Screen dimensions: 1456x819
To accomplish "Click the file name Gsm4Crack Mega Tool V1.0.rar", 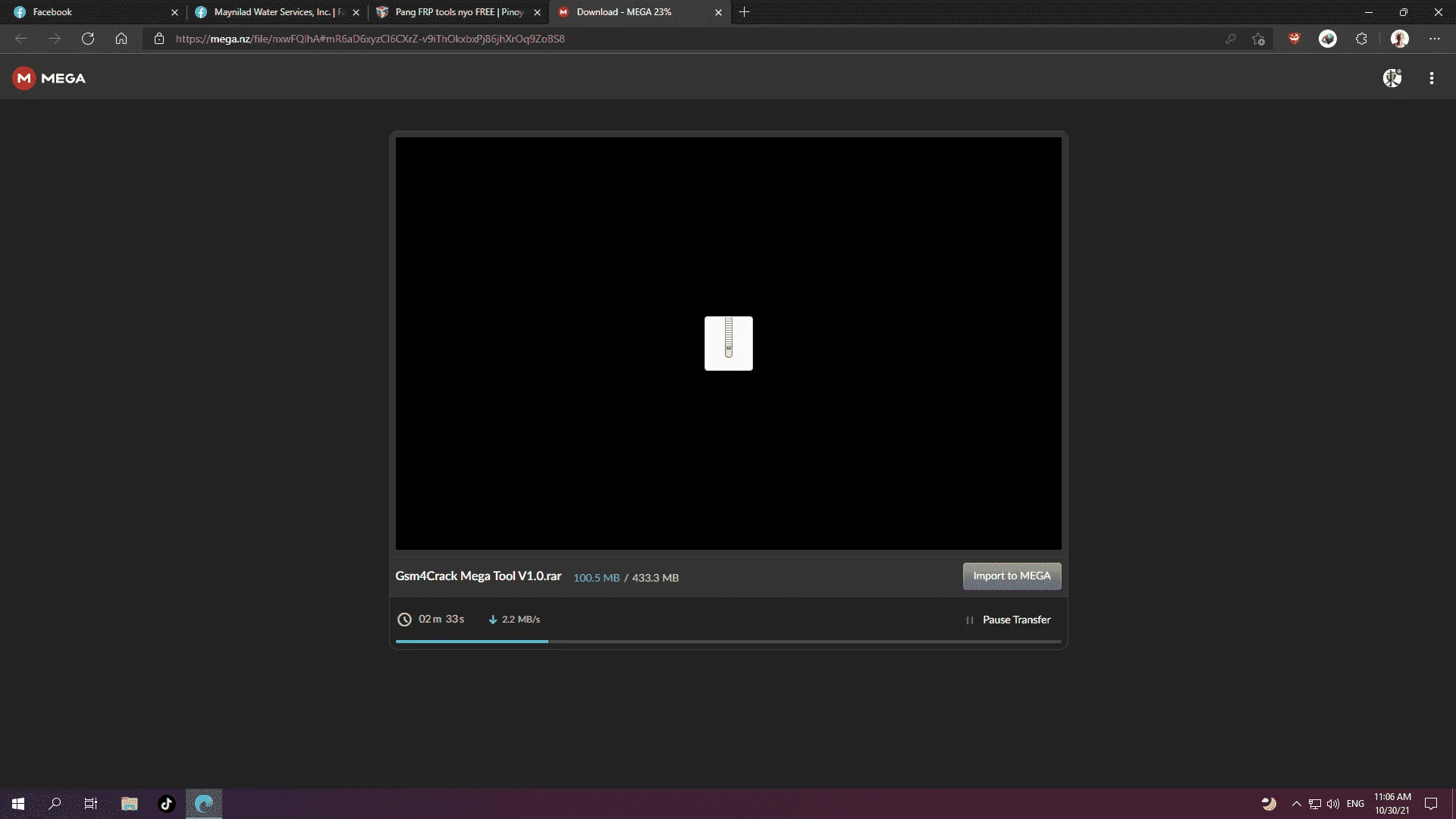I will pos(479,576).
